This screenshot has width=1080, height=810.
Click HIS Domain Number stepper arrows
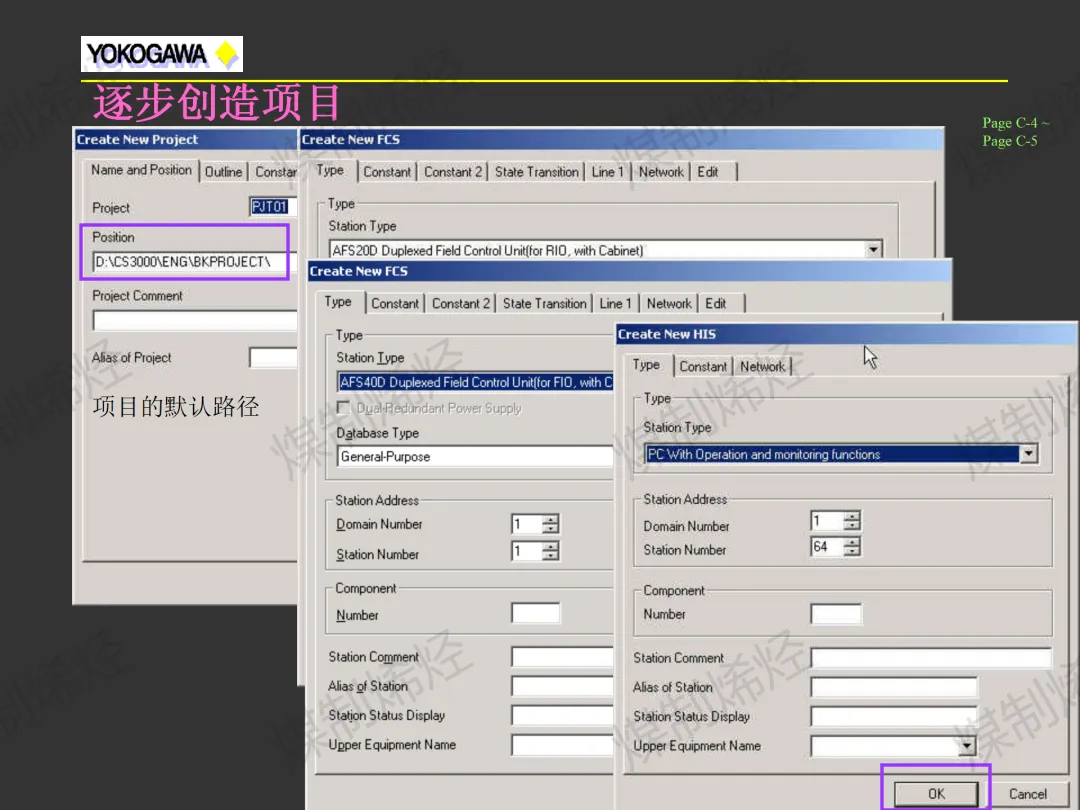point(852,520)
